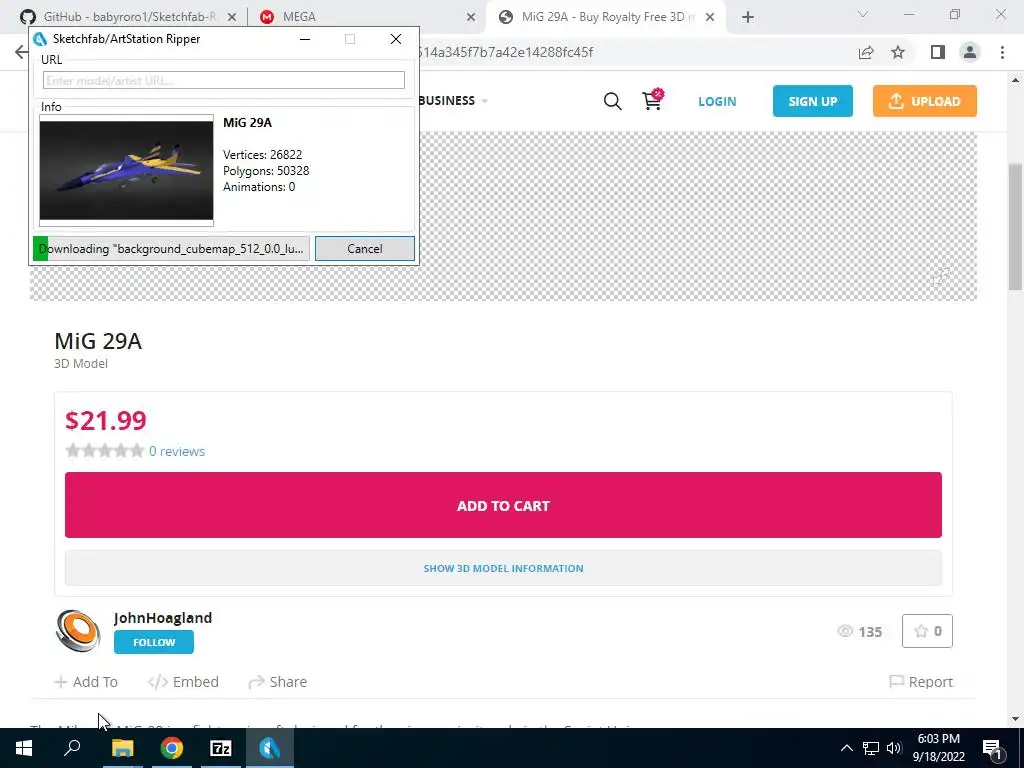1024x768 pixels.
Task: Click the Polygons: 50328 text in Ripper
Action: pos(266,171)
